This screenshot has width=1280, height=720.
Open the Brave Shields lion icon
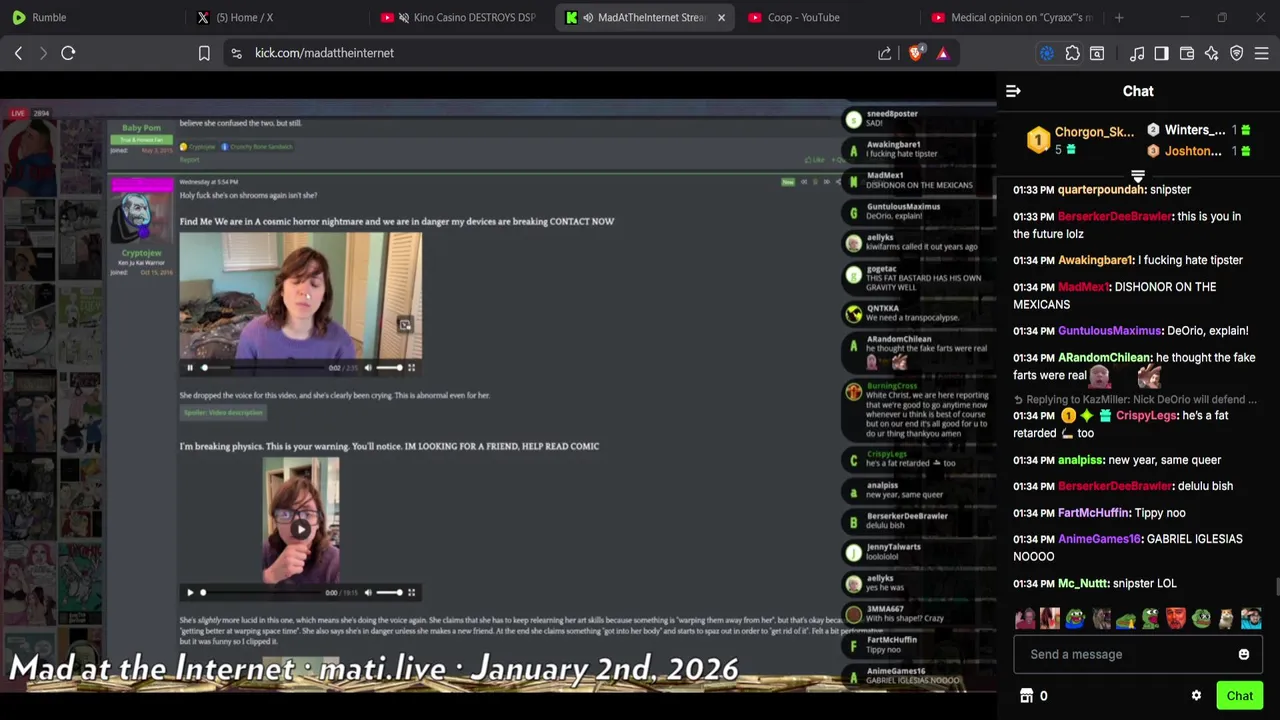coord(916,53)
